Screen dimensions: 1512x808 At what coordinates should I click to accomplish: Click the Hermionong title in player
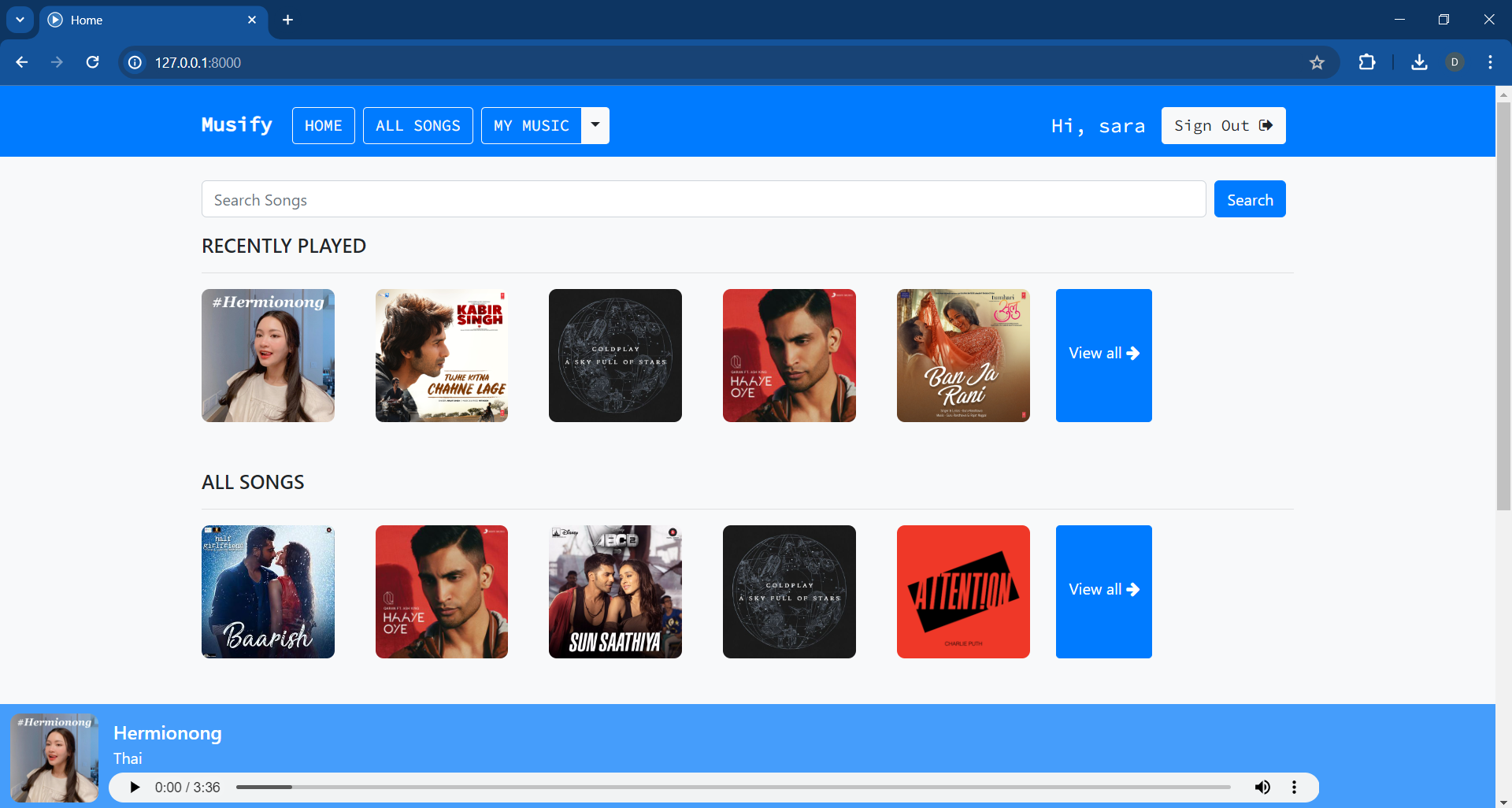tap(168, 733)
